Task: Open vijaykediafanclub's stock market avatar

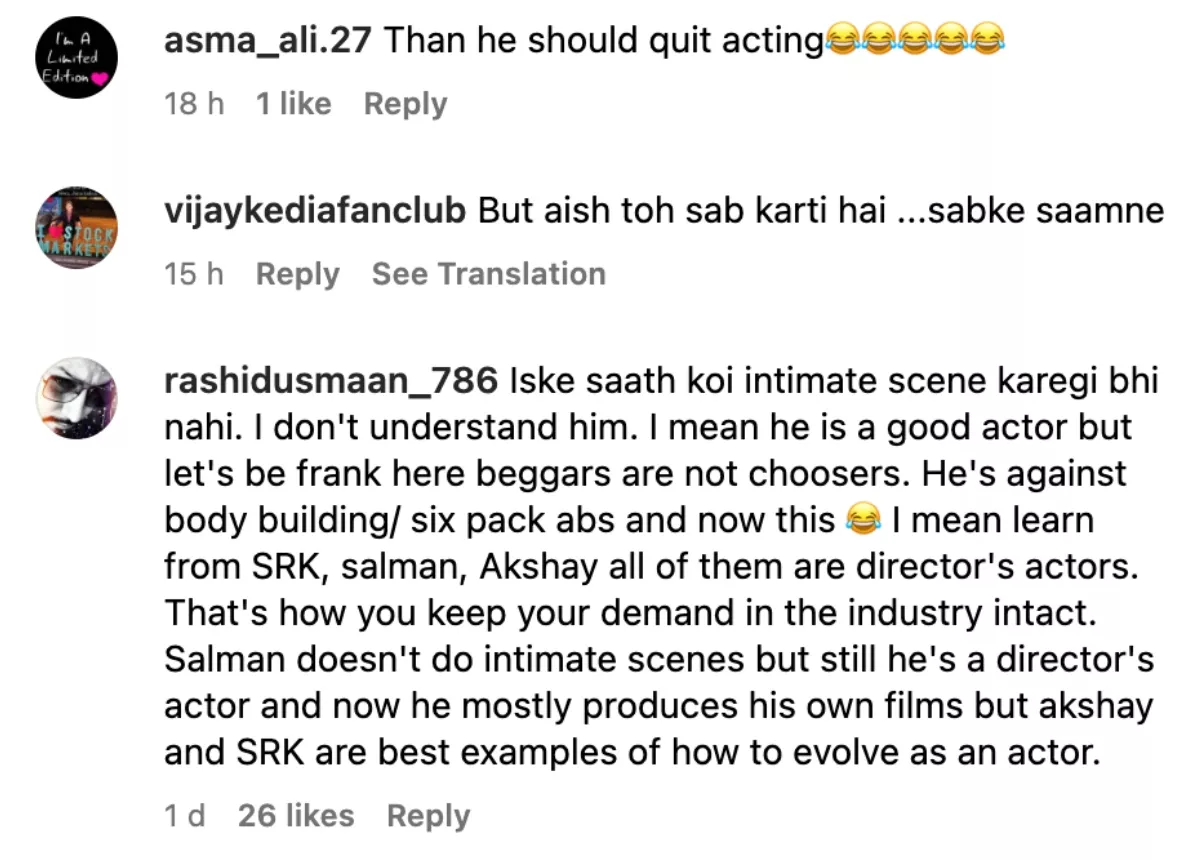Action: 76,227
